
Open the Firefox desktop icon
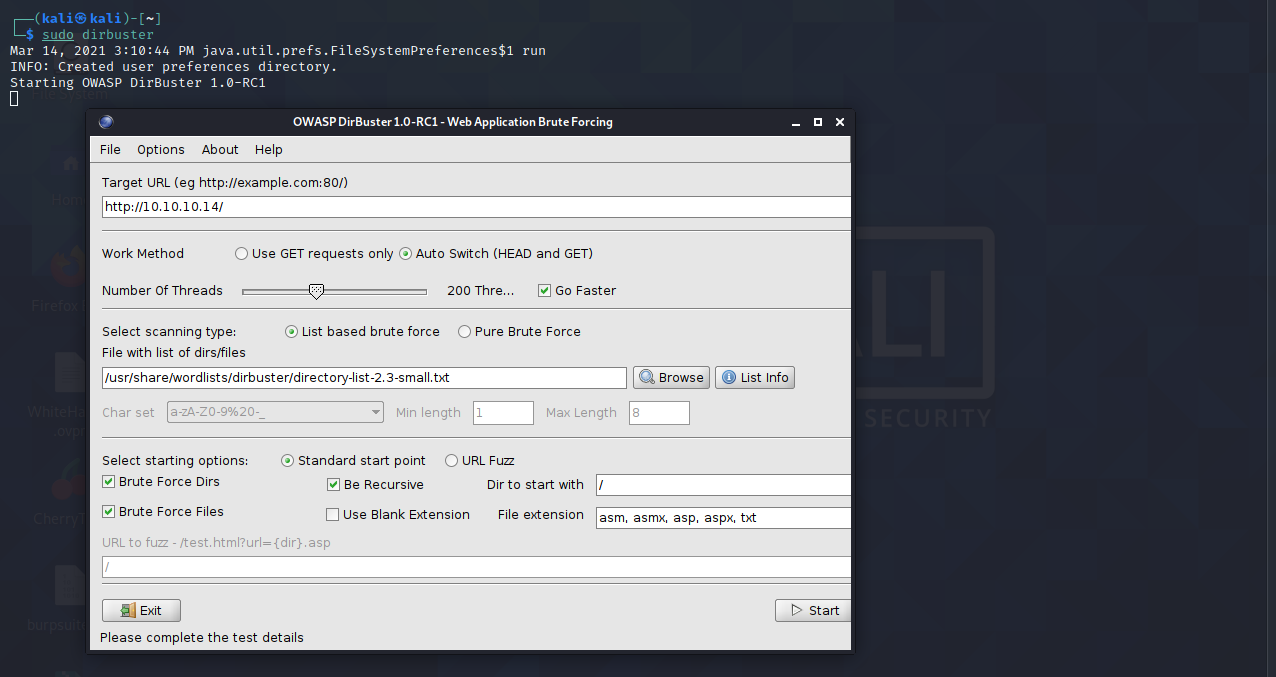[70, 268]
